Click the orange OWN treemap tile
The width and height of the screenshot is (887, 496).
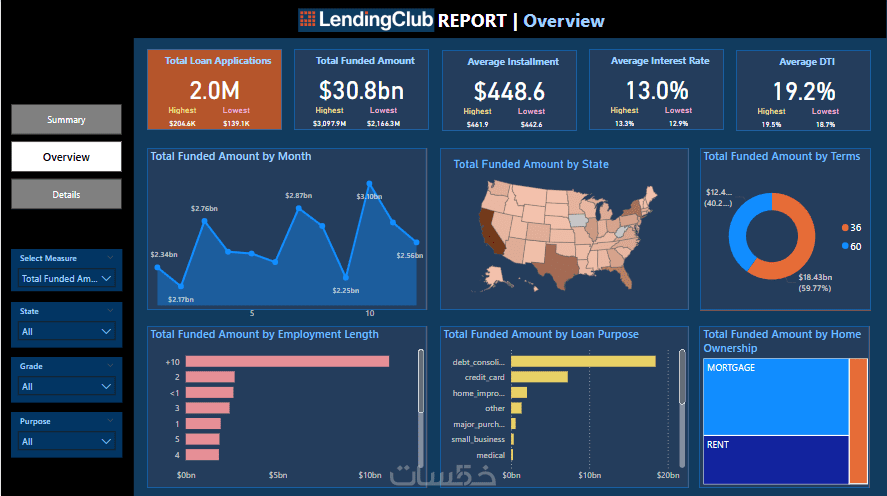tap(858, 421)
